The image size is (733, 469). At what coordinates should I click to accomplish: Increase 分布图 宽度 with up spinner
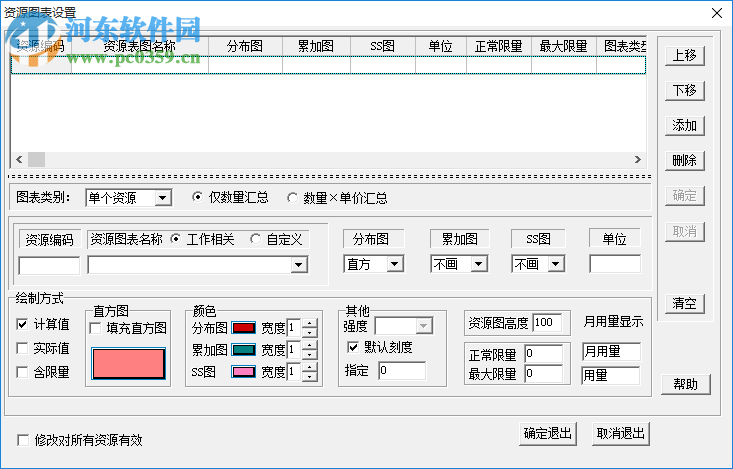[x=309, y=323]
